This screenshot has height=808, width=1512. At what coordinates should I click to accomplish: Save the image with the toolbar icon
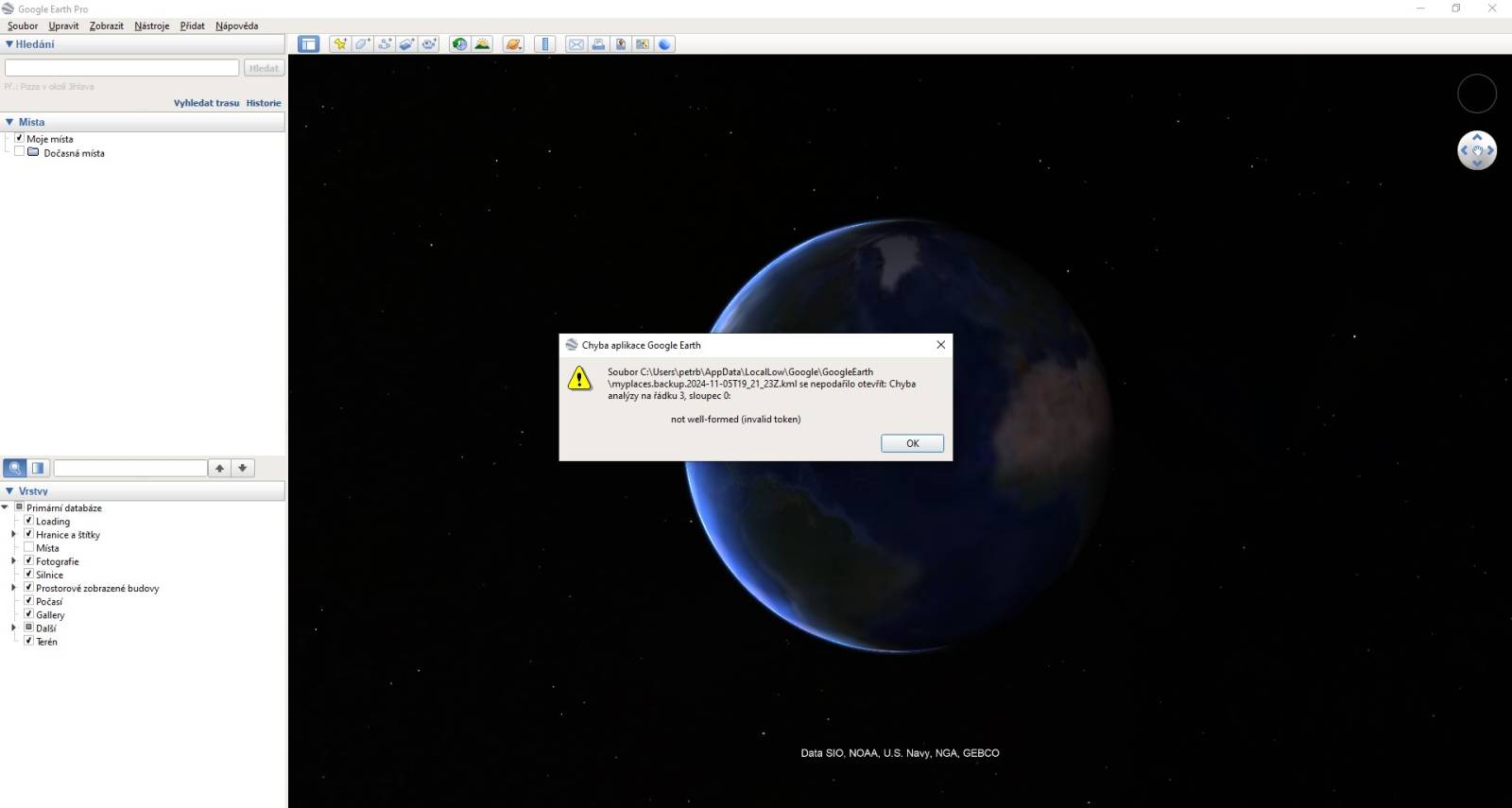pos(620,44)
